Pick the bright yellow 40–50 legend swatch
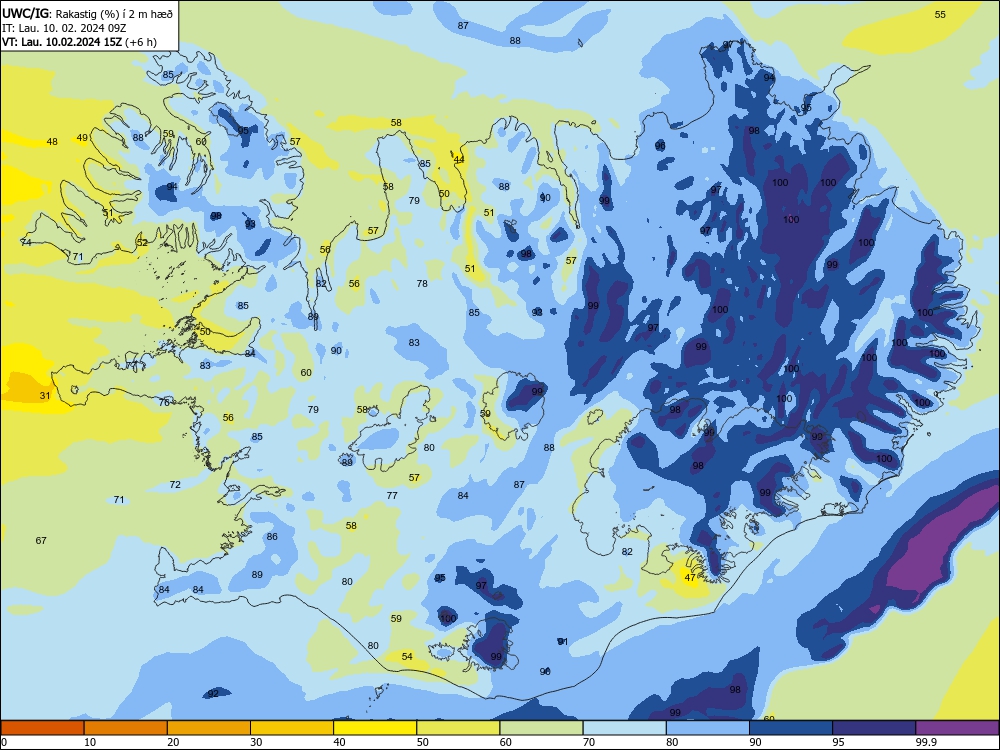Screen dimensions: 1000x750 coord(375,728)
